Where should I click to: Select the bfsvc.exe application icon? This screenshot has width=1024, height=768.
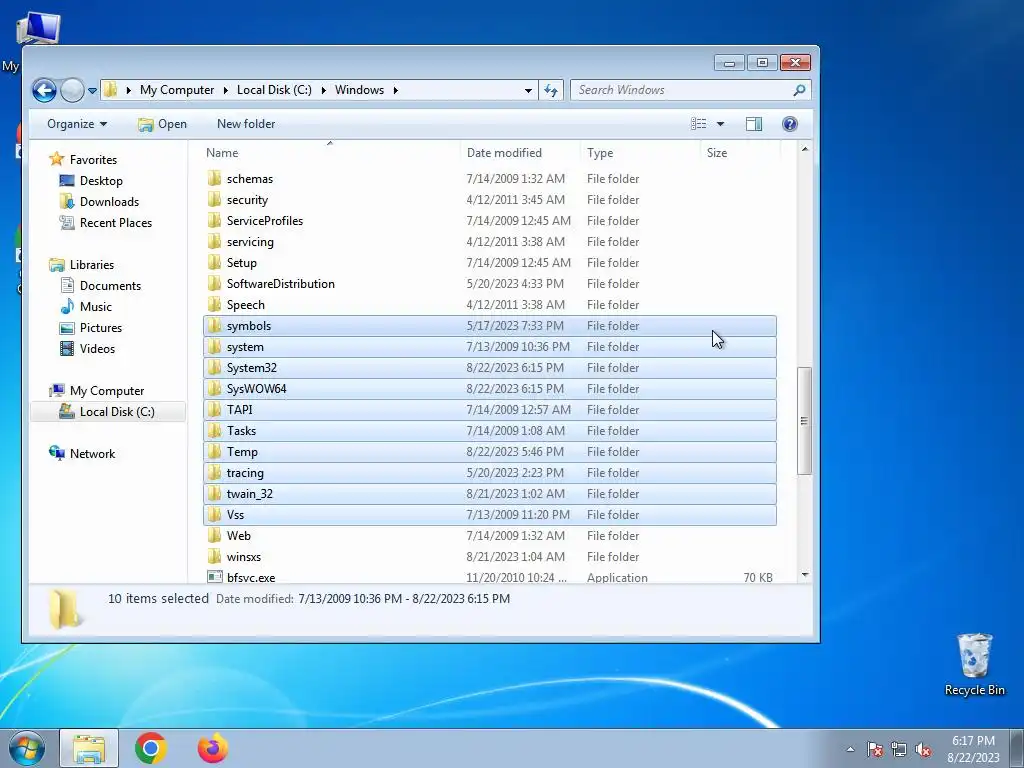point(214,577)
